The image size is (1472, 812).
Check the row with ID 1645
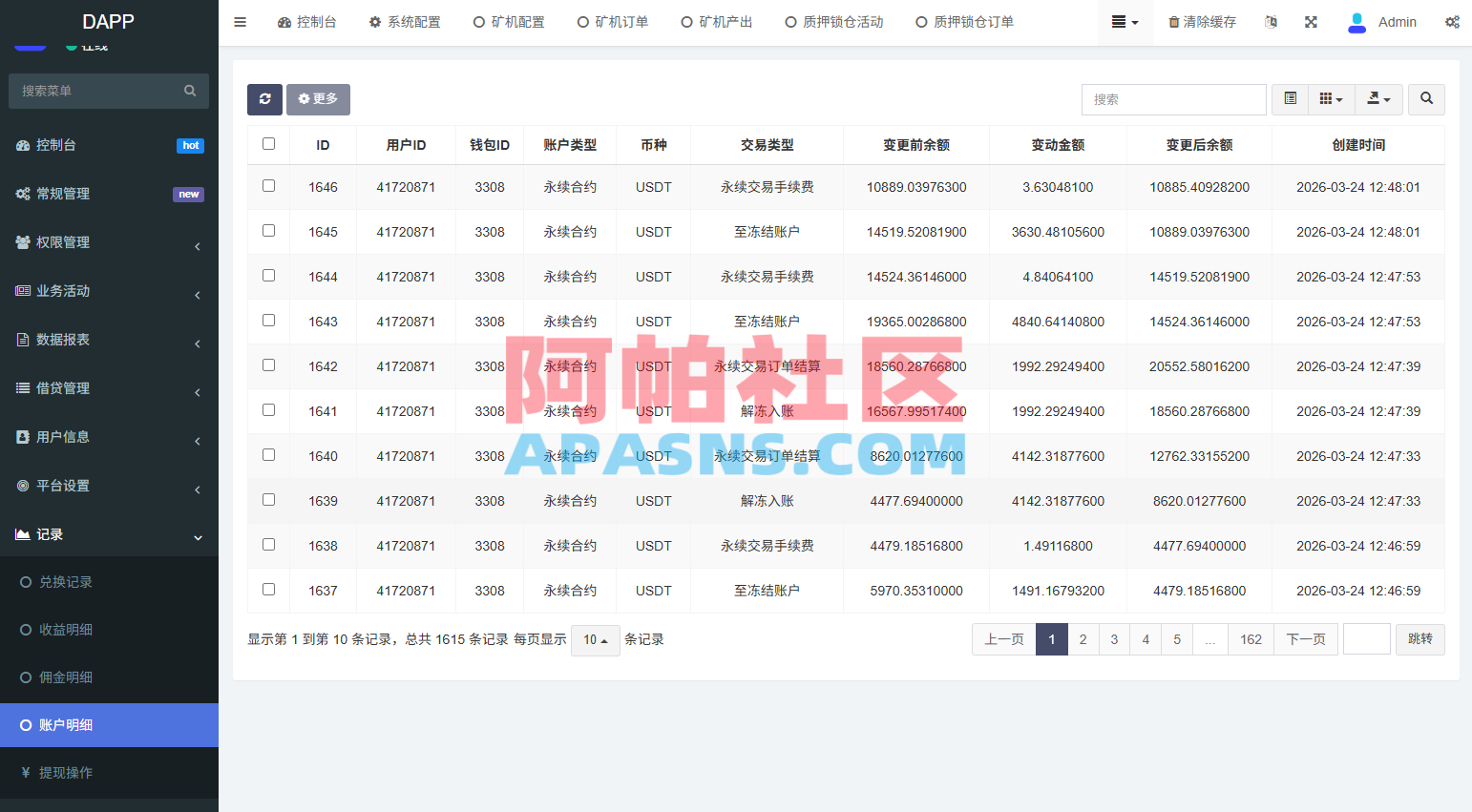(x=268, y=231)
